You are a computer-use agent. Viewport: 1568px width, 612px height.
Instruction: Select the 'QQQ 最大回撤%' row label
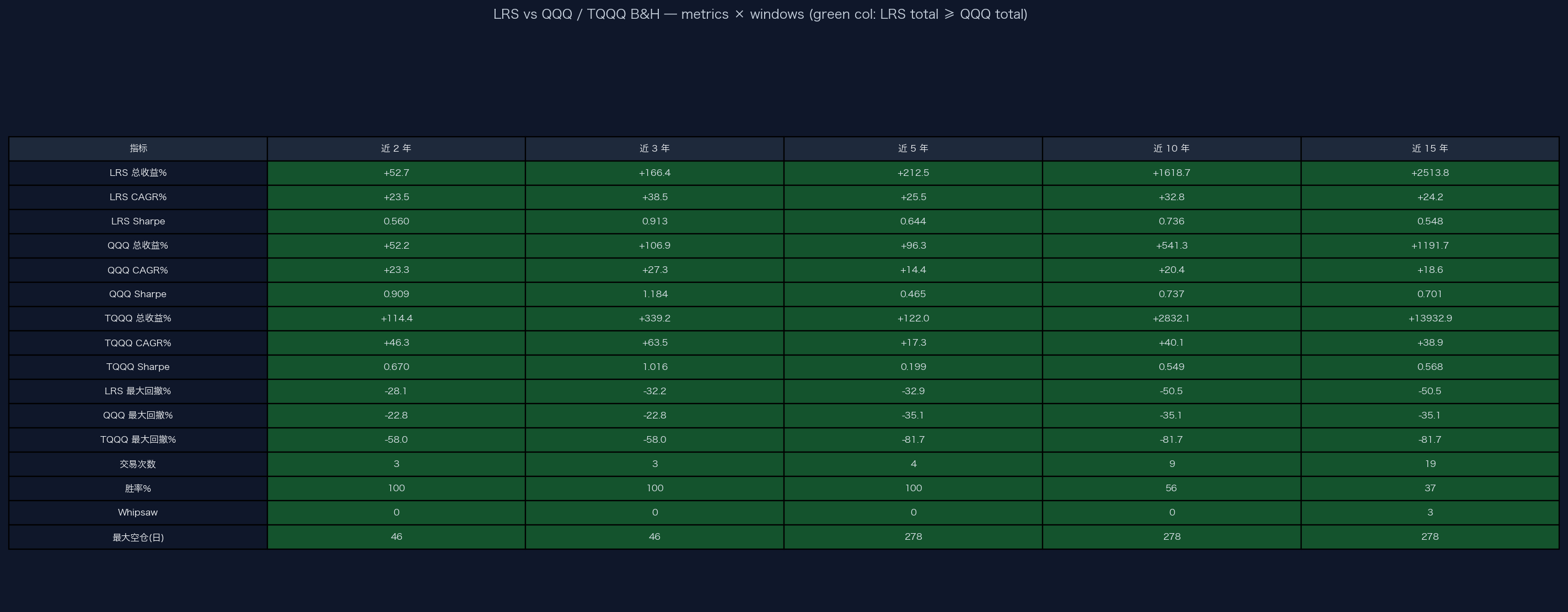pos(138,415)
